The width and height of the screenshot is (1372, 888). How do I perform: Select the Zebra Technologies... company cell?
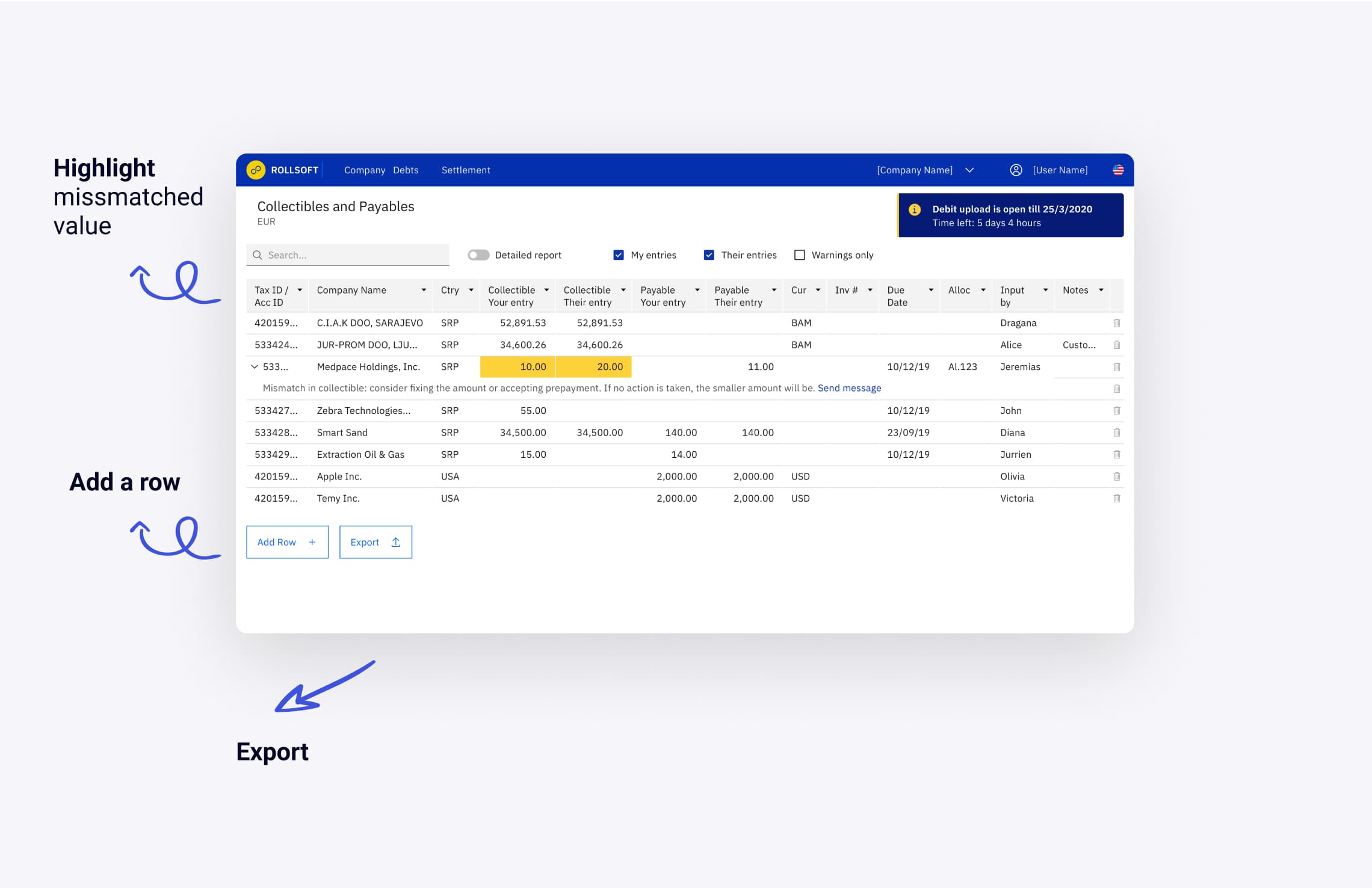click(x=363, y=411)
